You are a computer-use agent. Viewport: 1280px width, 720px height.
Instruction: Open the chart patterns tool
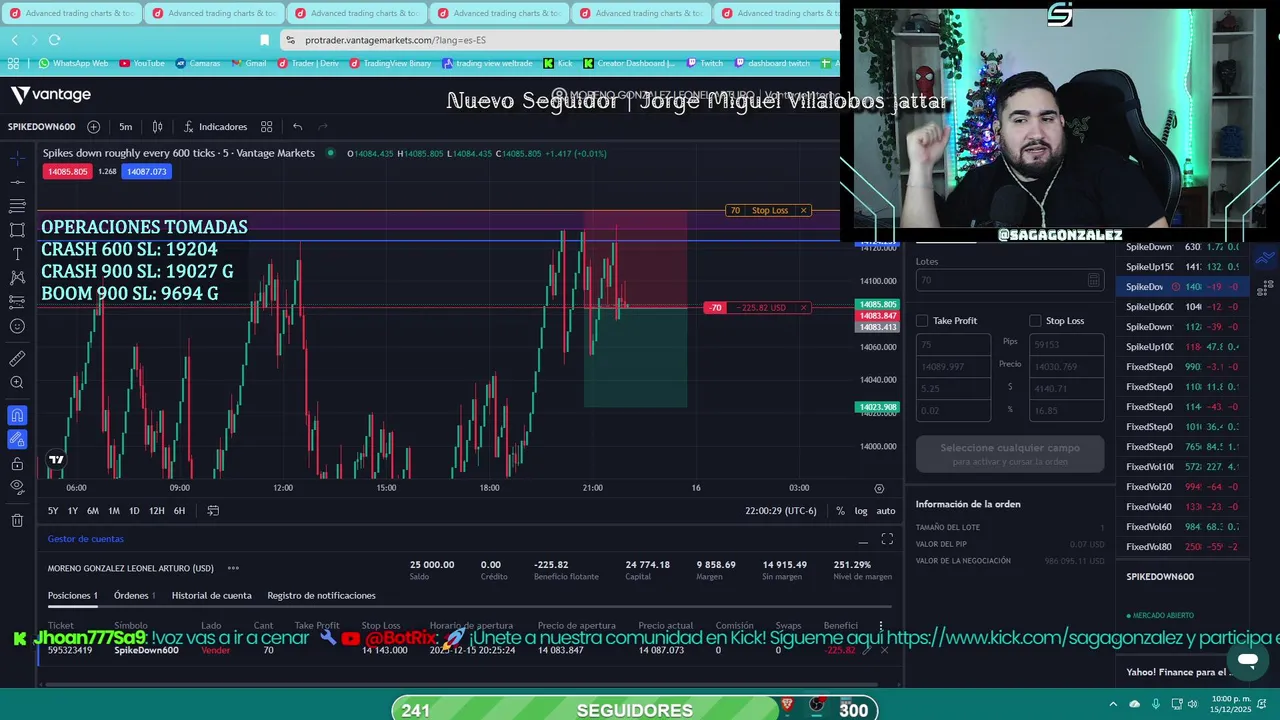(x=17, y=278)
